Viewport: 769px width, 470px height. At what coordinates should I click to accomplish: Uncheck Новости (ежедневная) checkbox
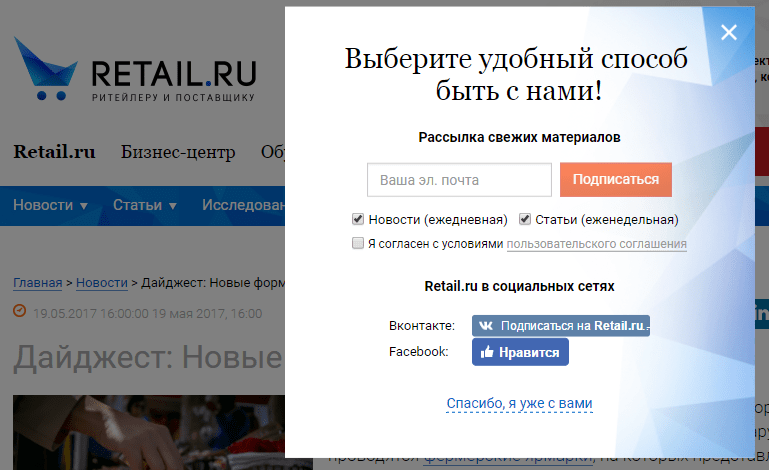358,219
